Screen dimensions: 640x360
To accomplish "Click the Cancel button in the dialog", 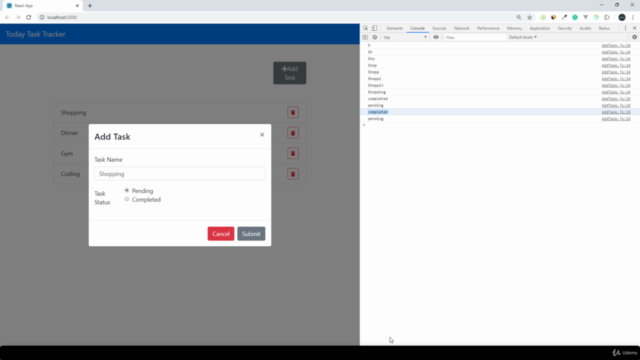I will 221,234.
